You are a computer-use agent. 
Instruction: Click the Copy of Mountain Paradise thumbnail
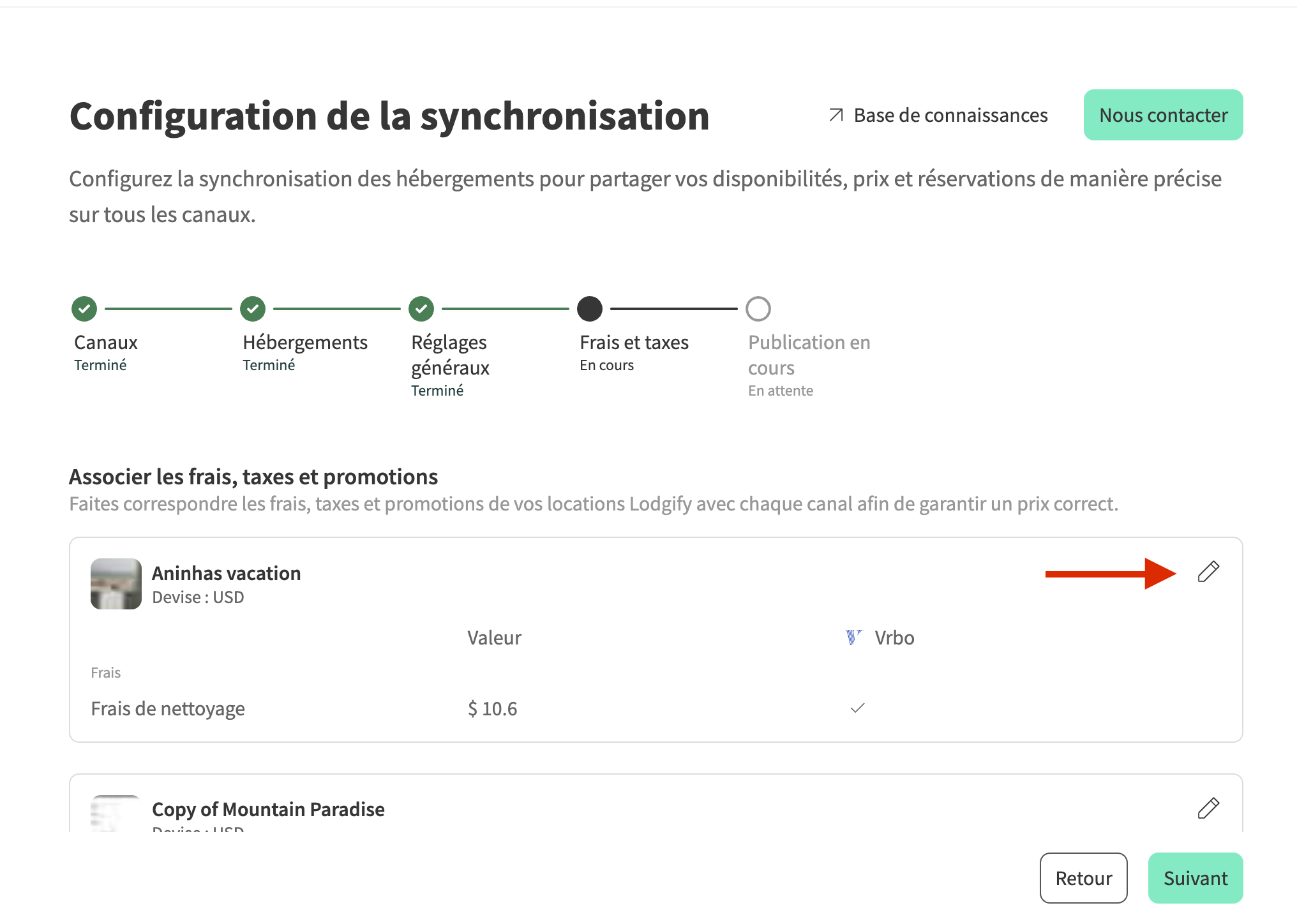click(116, 814)
